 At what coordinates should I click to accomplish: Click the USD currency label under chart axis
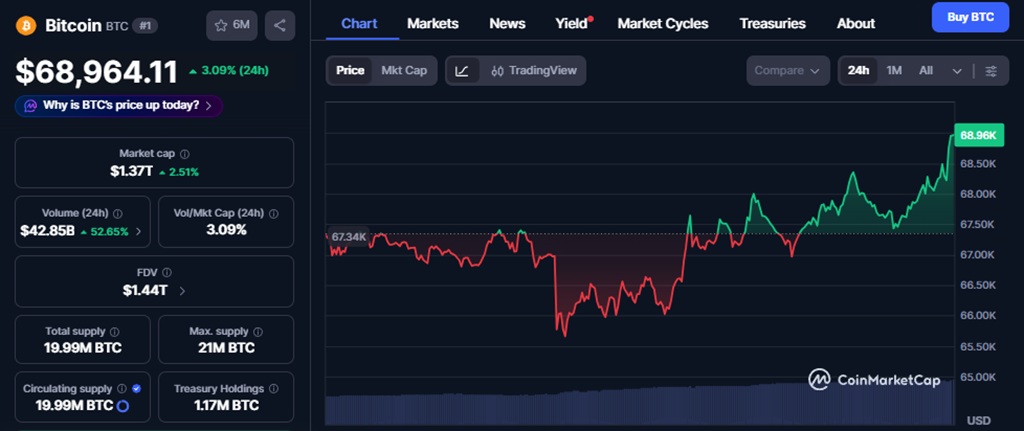(978, 420)
